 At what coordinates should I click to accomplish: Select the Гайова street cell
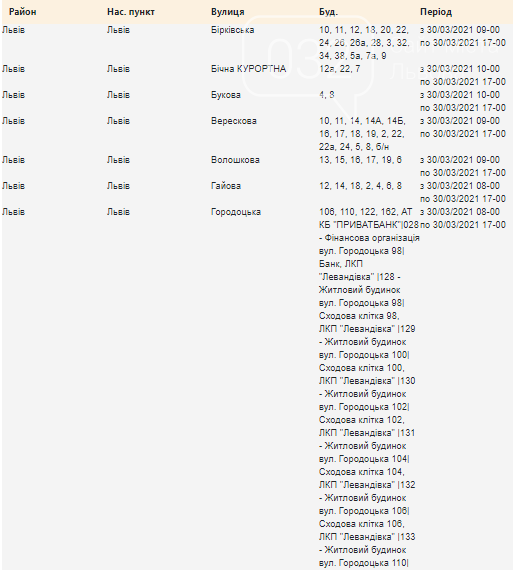click(226, 186)
